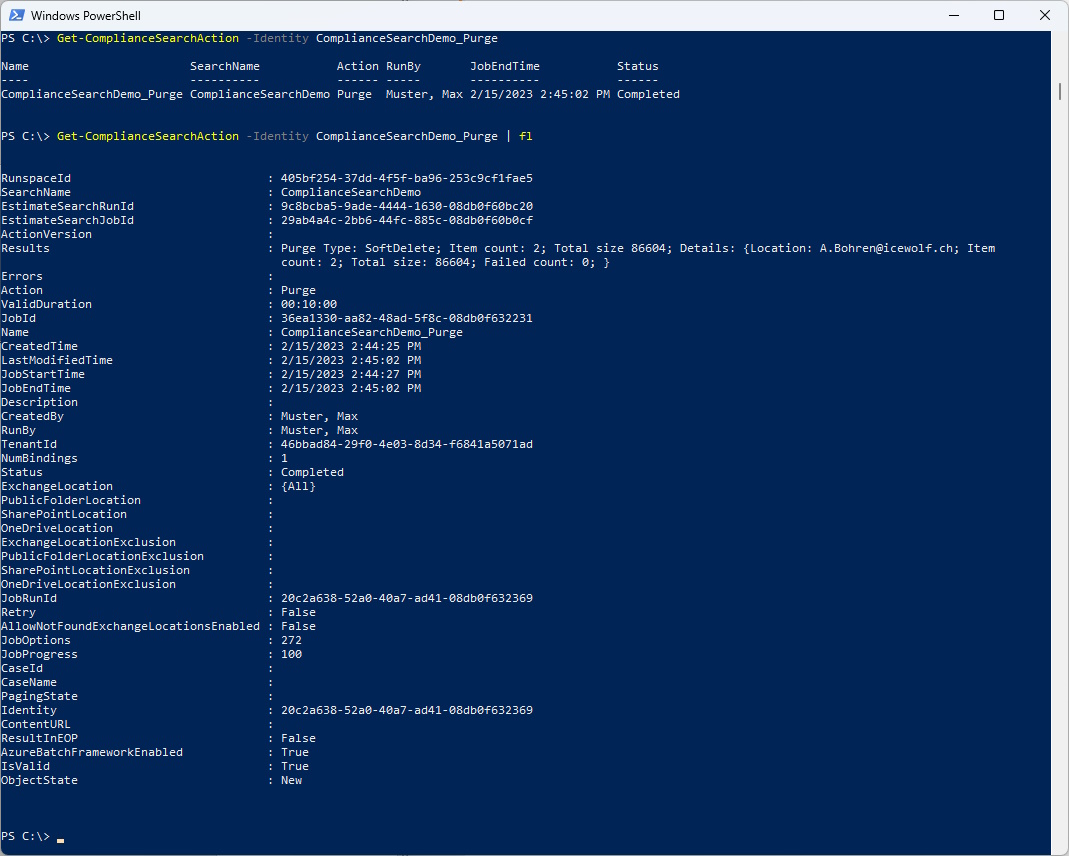Select ValidDuration value '00:10:00'
This screenshot has width=1069, height=856.
[309, 304]
